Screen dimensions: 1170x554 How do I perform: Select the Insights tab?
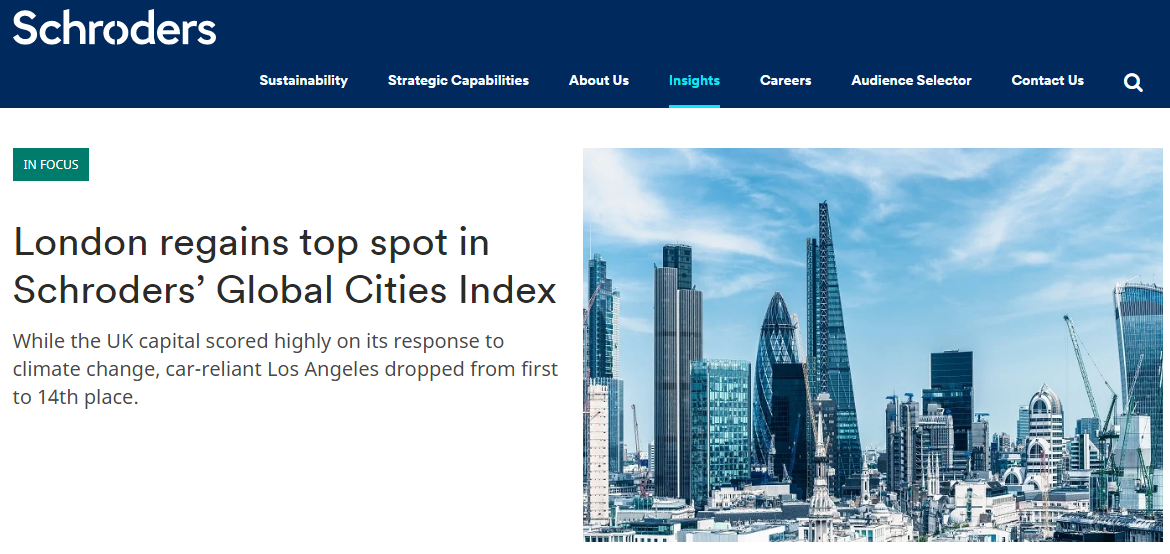694,80
